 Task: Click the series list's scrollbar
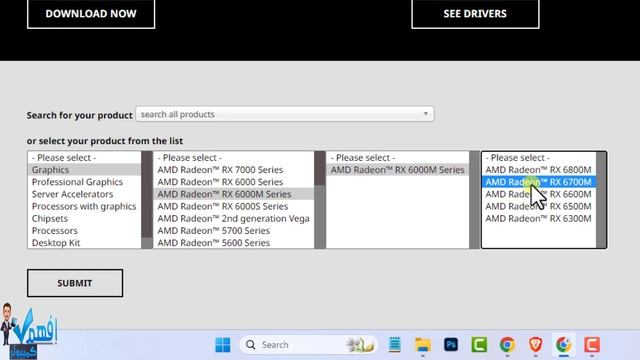pyautogui.click(x=320, y=200)
